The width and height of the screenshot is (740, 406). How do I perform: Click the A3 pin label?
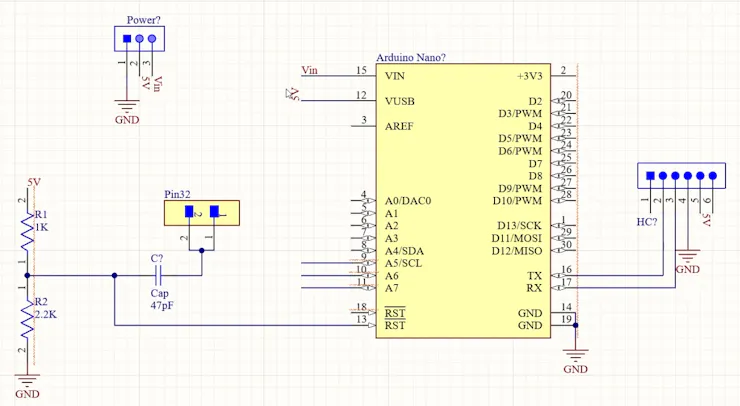pos(391,238)
